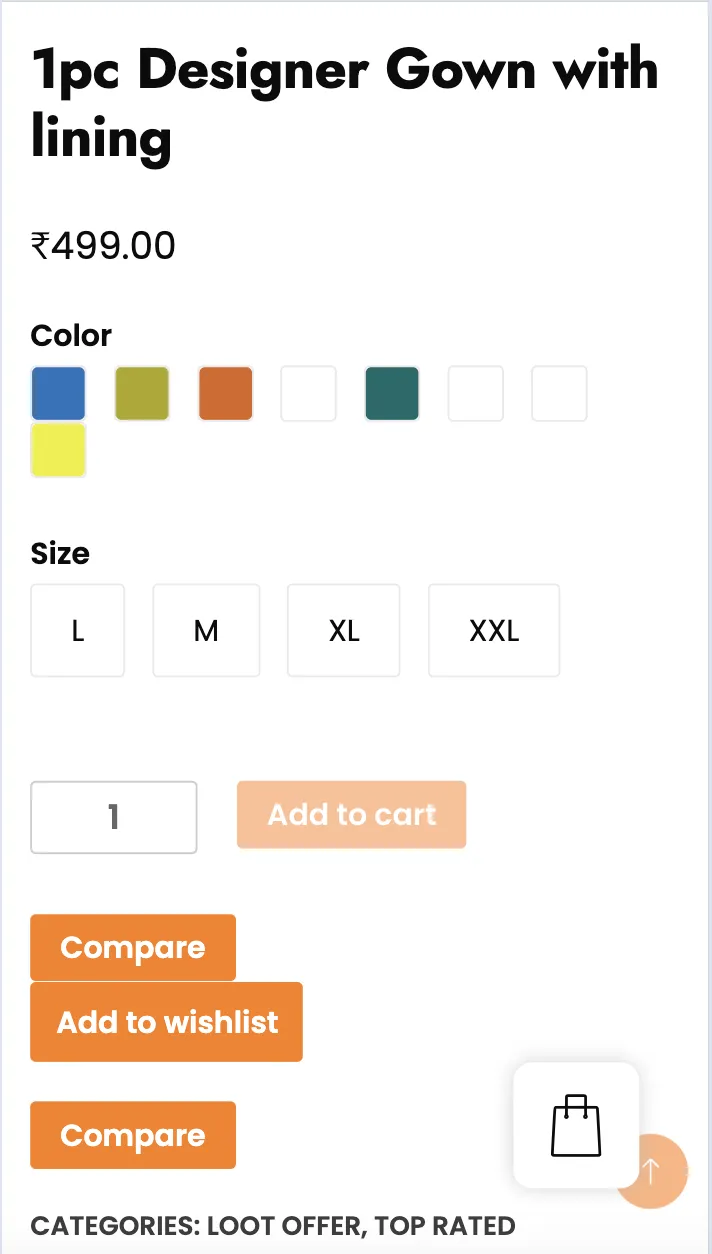Choose the olive green color swatch
Screen dimensions: 712x1254
[142, 393]
